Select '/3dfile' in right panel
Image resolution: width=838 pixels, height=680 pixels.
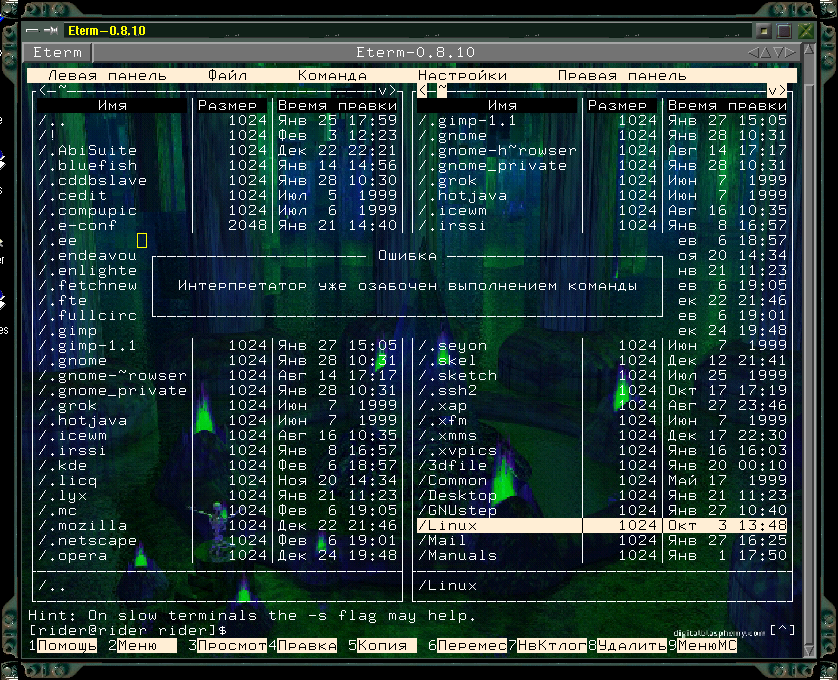click(x=602, y=466)
